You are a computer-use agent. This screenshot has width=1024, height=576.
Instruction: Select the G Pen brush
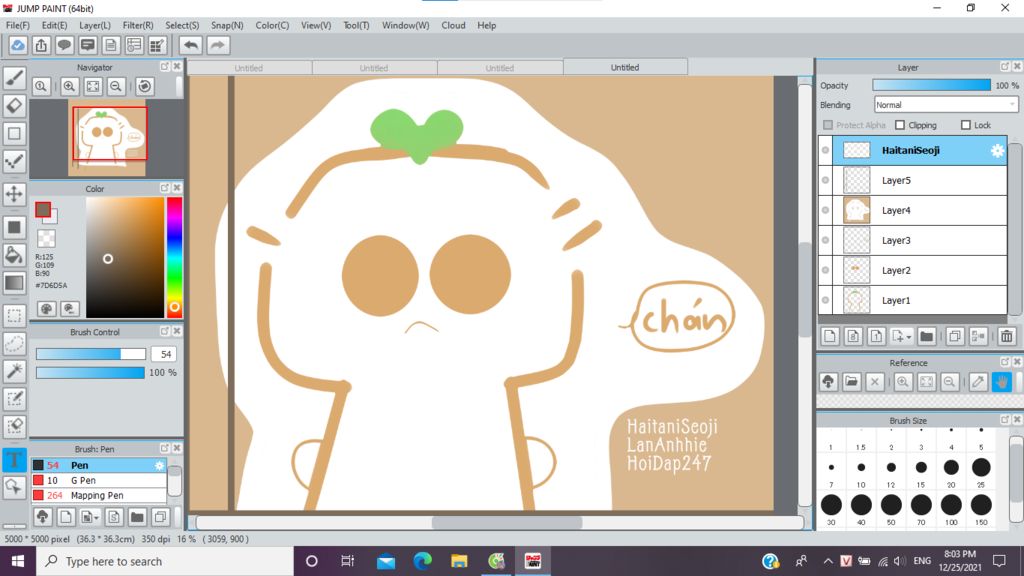click(99, 480)
